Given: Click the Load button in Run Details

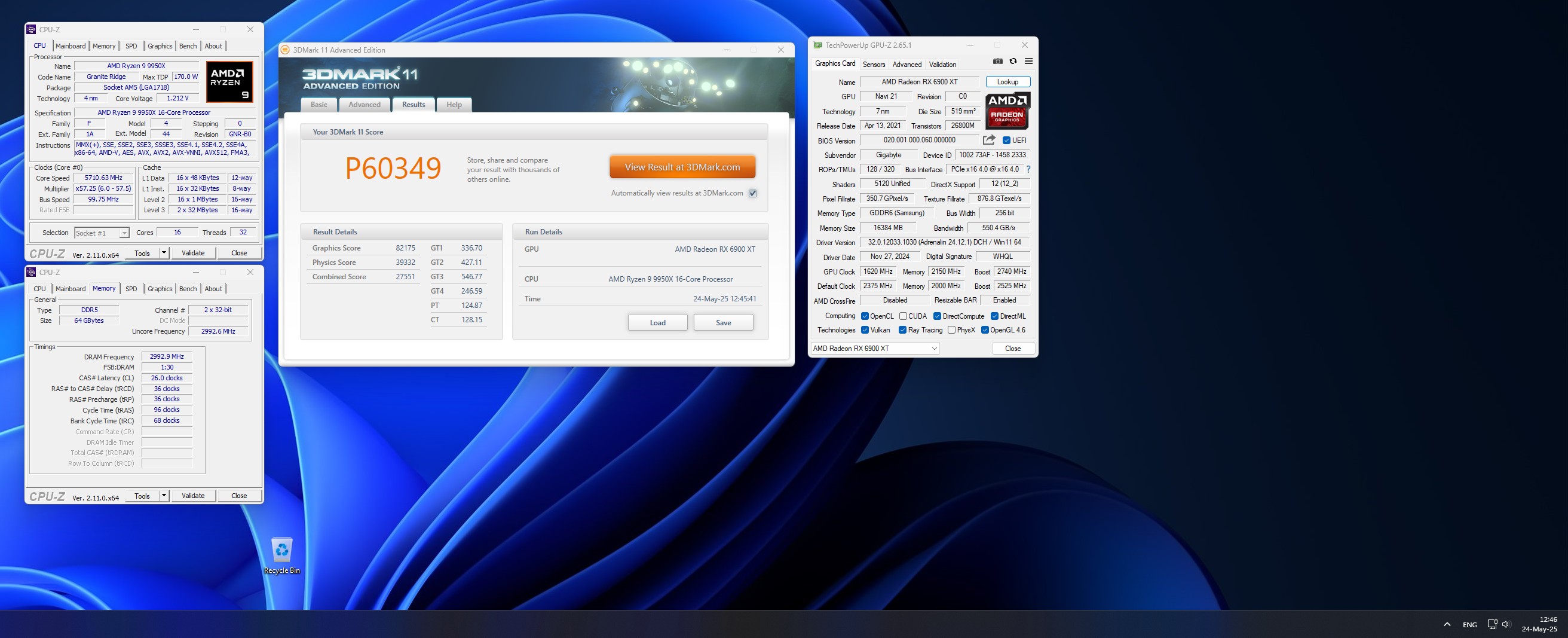Looking at the screenshot, I should pyautogui.click(x=657, y=323).
